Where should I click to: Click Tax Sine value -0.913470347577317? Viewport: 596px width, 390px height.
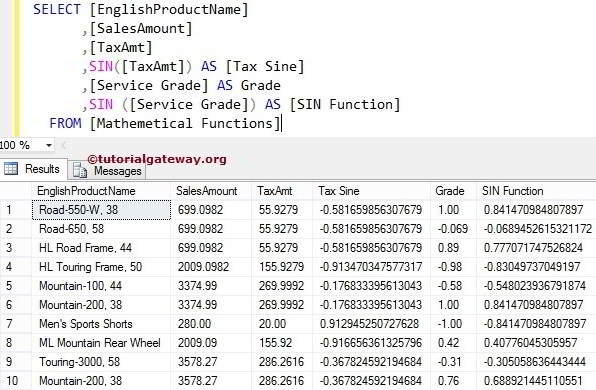(x=371, y=267)
